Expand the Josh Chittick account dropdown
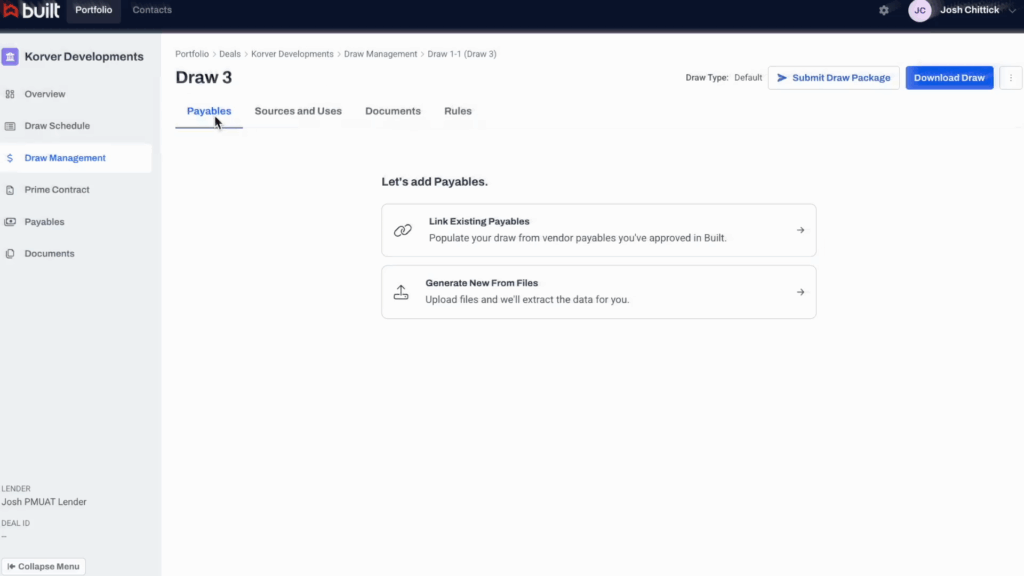This screenshot has width=1024, height=576. (1012, 10)
